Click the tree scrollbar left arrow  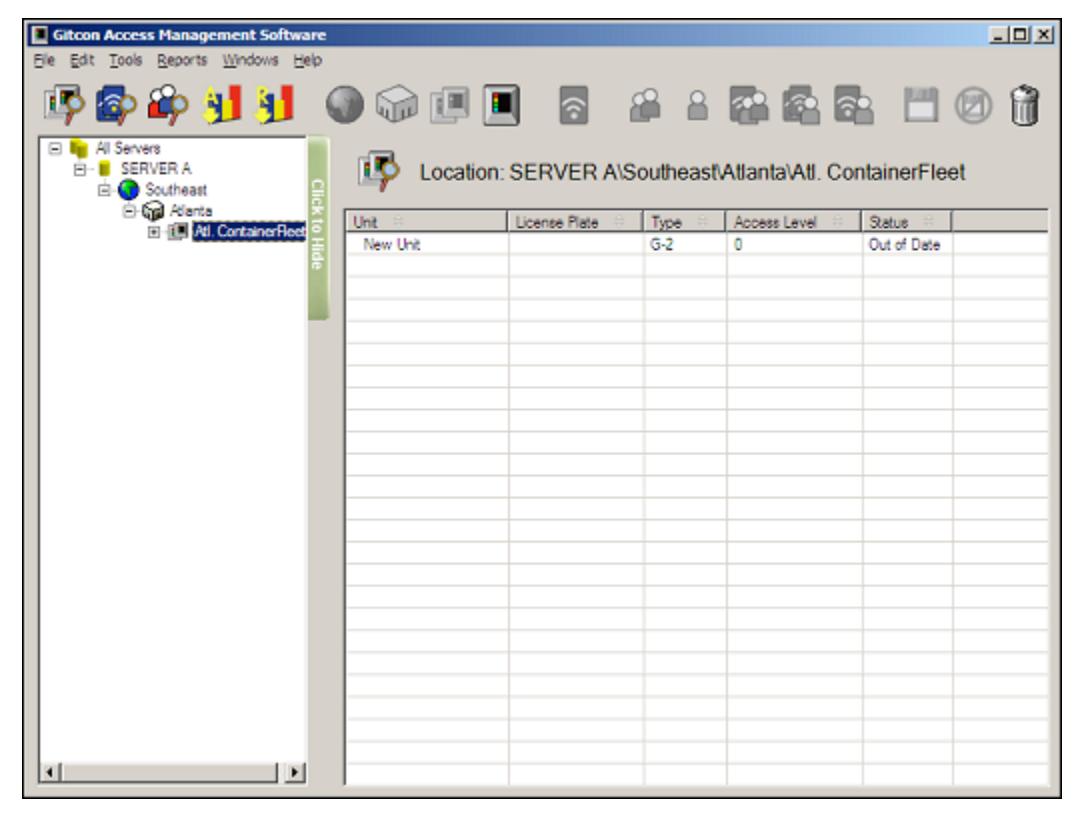coord(50,772)
